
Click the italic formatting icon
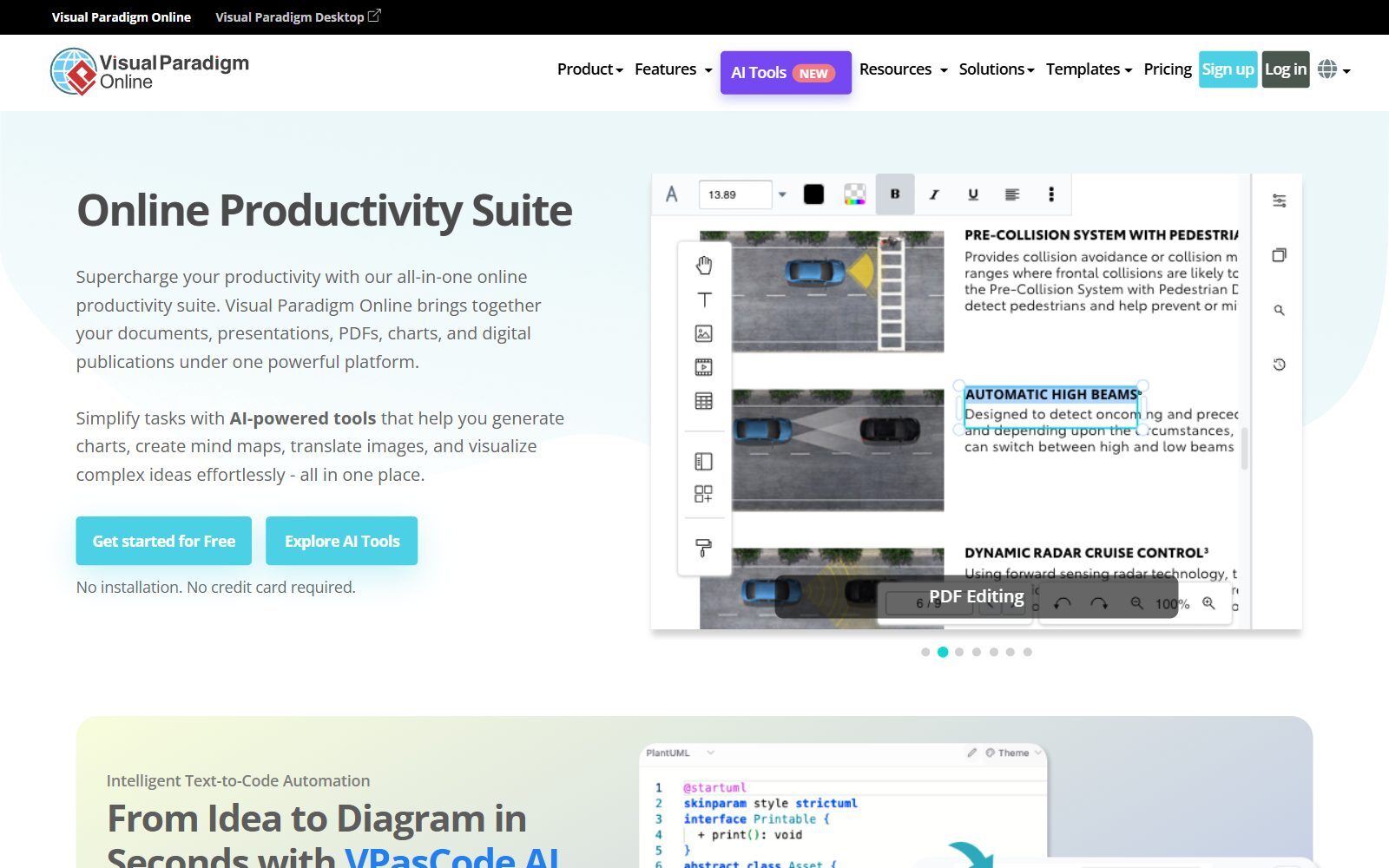[x=934, y=194]
